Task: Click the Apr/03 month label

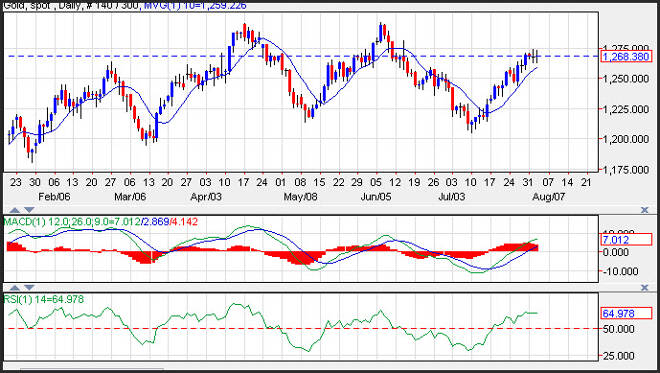Action: (205, 197)
